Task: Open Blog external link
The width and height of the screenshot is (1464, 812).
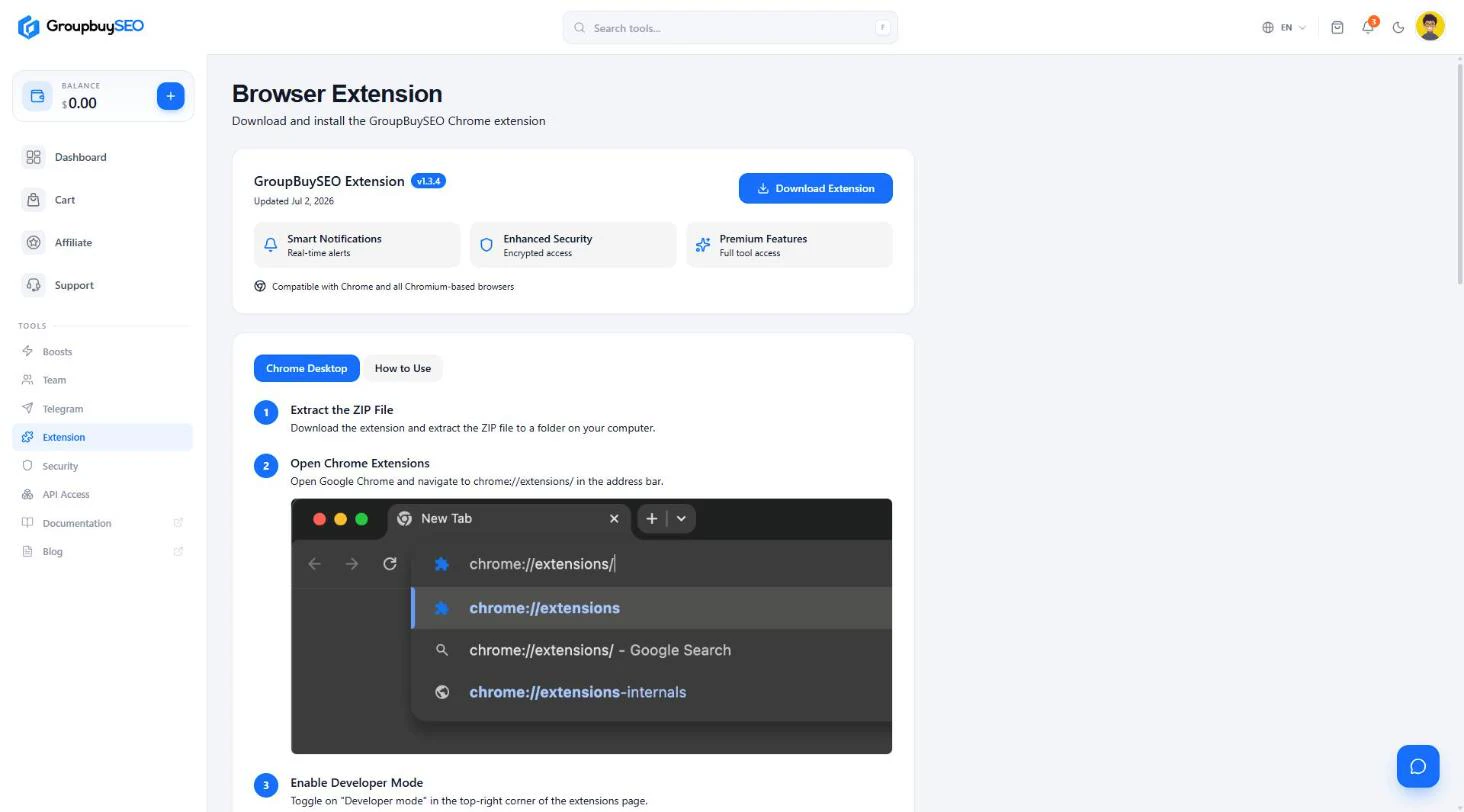Action: (x=102, y=551)
